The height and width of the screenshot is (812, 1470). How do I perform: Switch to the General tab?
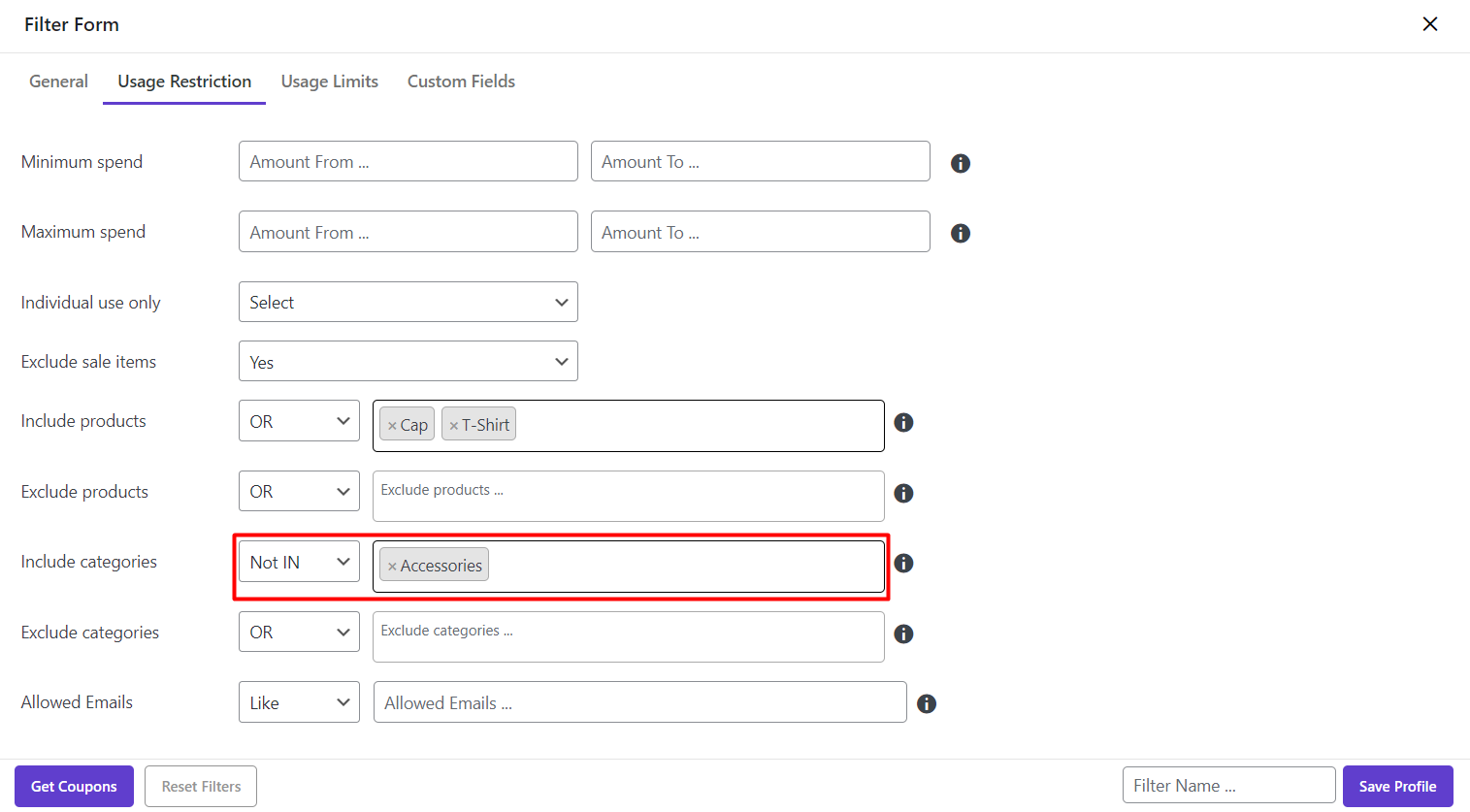pos(58,81)
